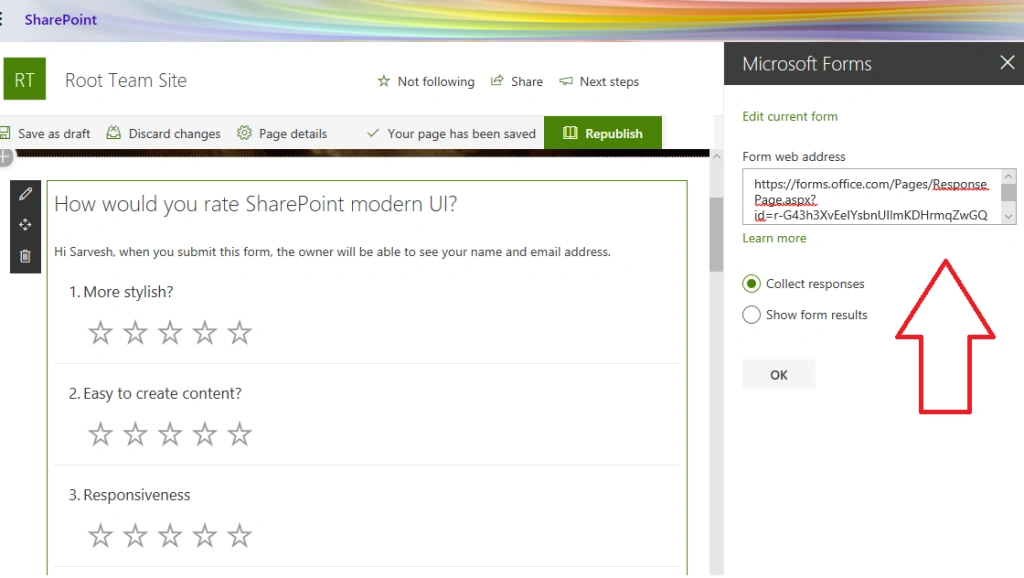This screenshot has height=578, width=1024.
Task: Rate Easy to create content five stars
Action: 239,434
